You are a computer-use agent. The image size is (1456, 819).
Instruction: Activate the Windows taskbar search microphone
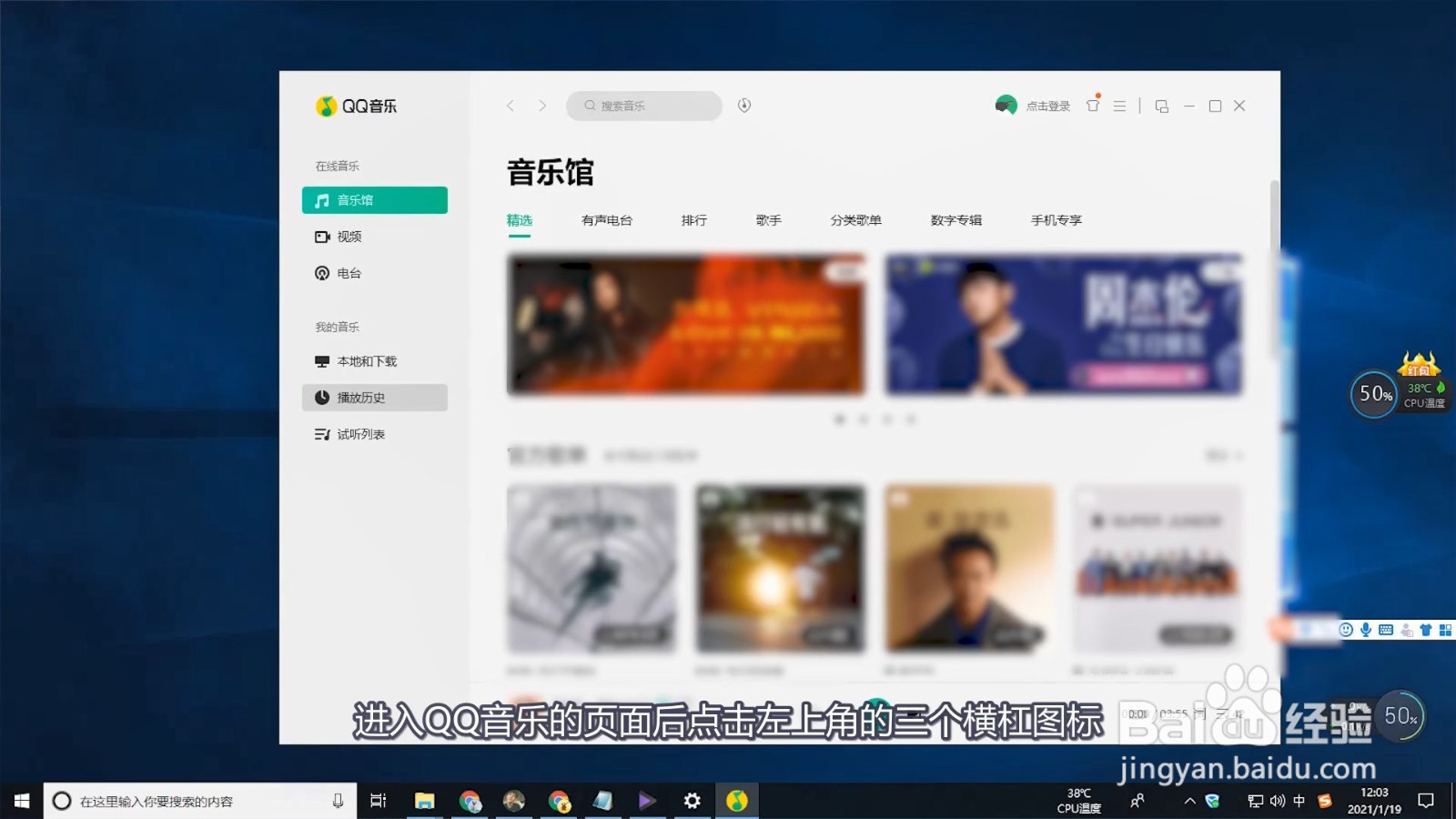(338, 801)
